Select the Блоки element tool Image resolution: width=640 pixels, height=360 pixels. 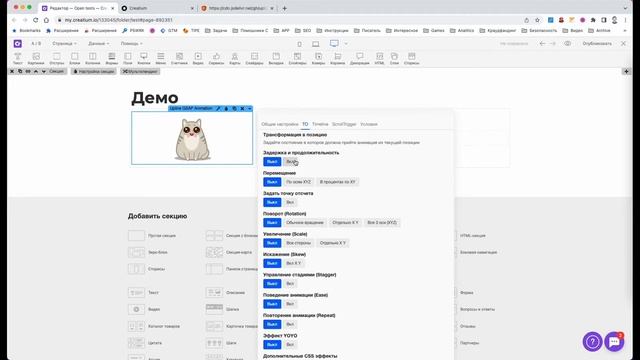(75, 58)
